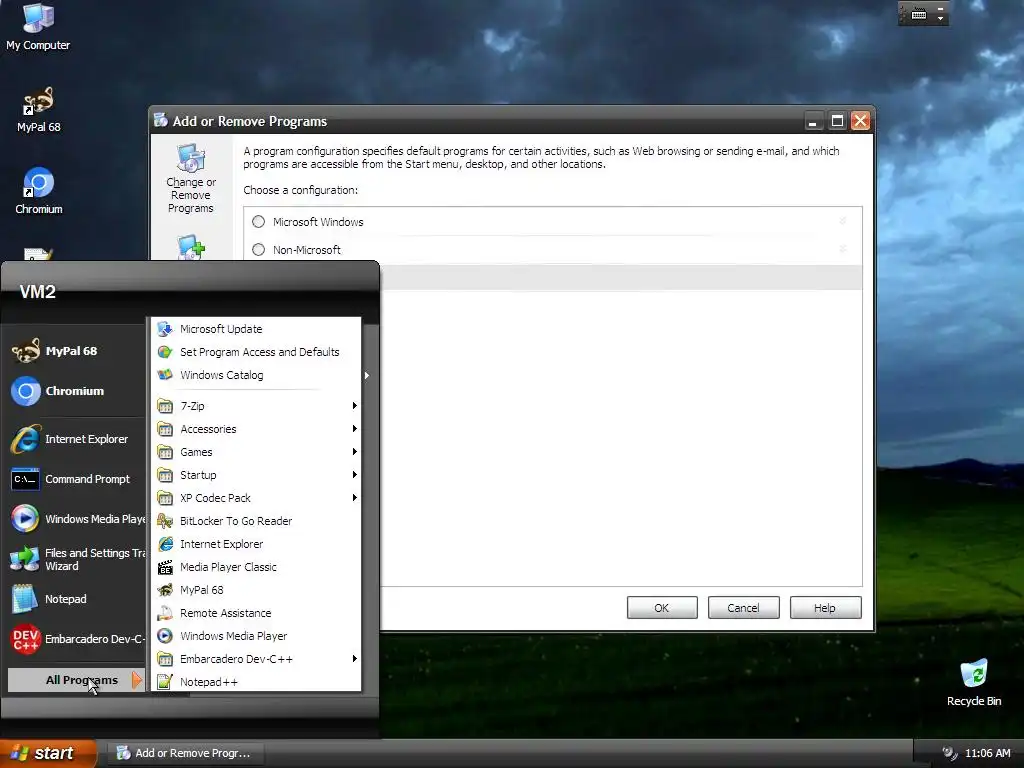Select the Microsoft Windows configuration radio
The width and height of the screenshot is (1024, 768).
point(259,222)
